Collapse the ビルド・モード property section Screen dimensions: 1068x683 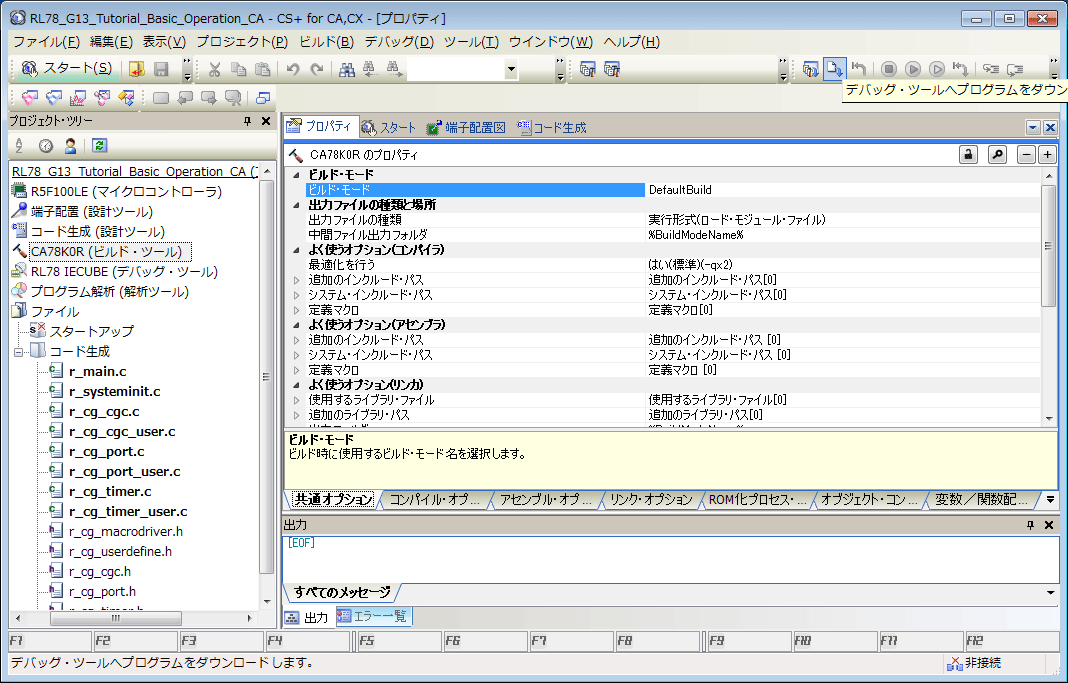(296, 175)
